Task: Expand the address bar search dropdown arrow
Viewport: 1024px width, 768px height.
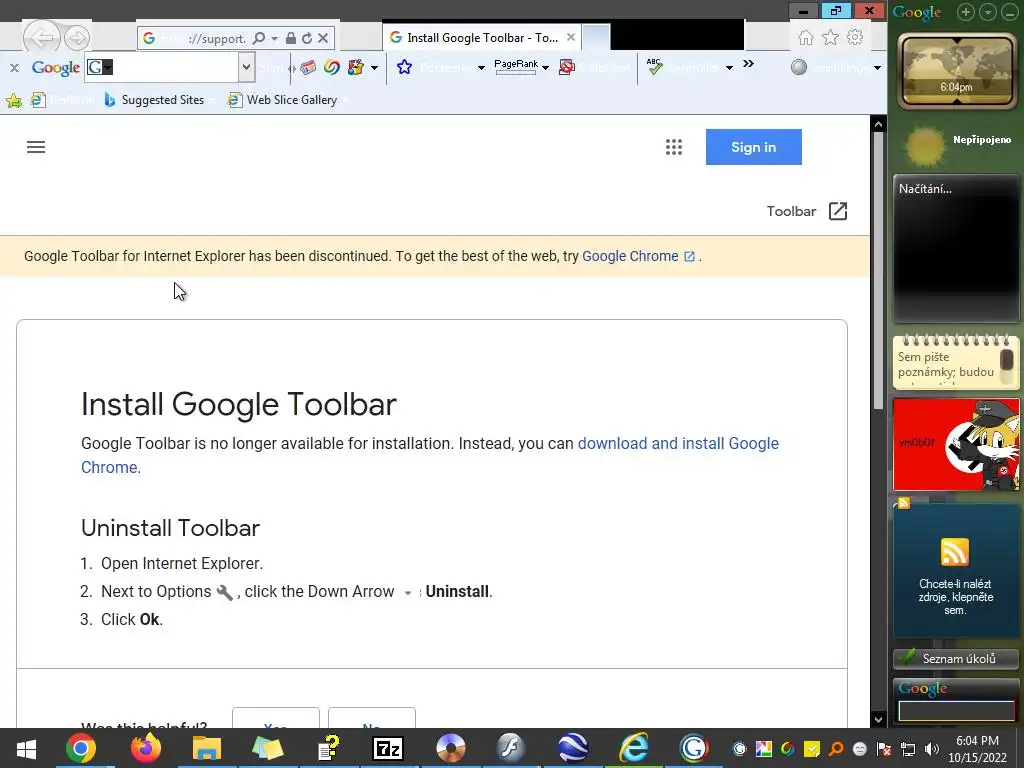Action: pos(274,39)
